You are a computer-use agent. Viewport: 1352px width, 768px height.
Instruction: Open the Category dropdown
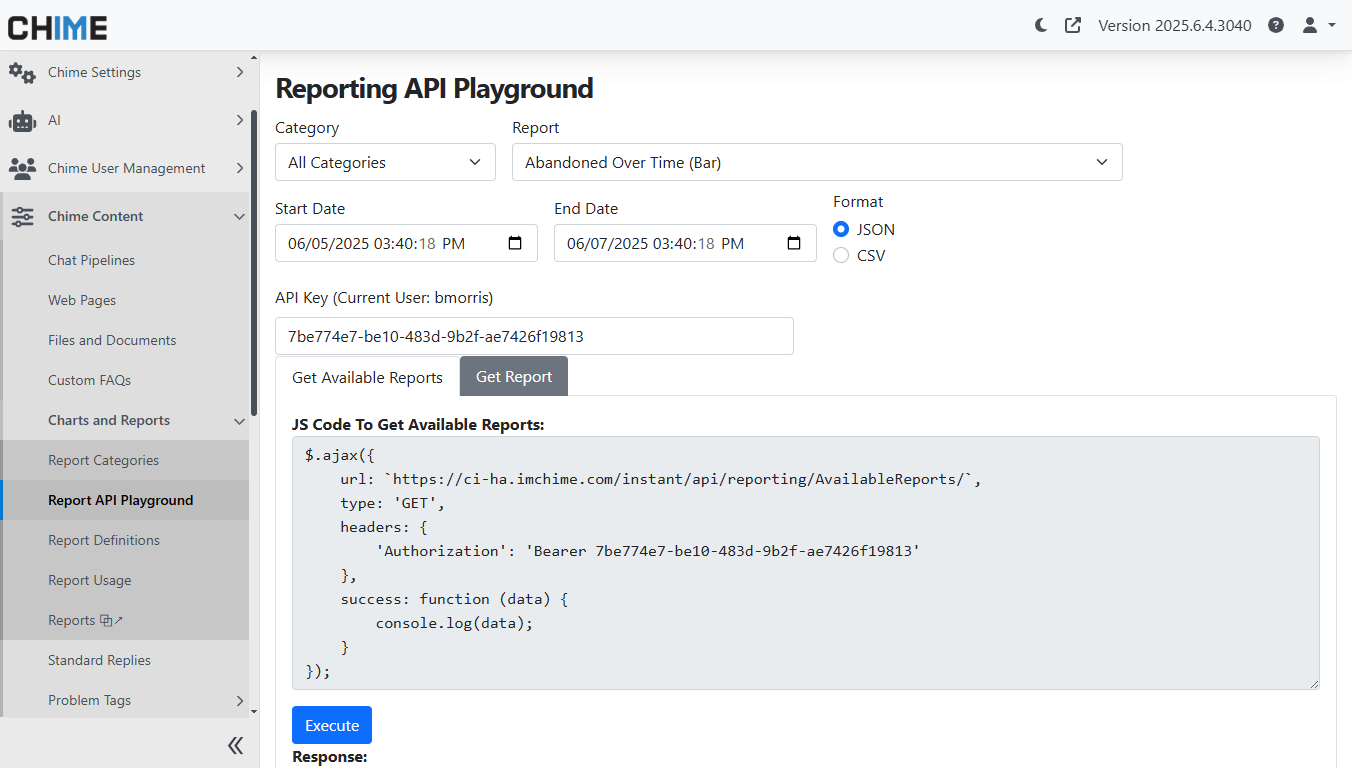click(x=385, y=162)
